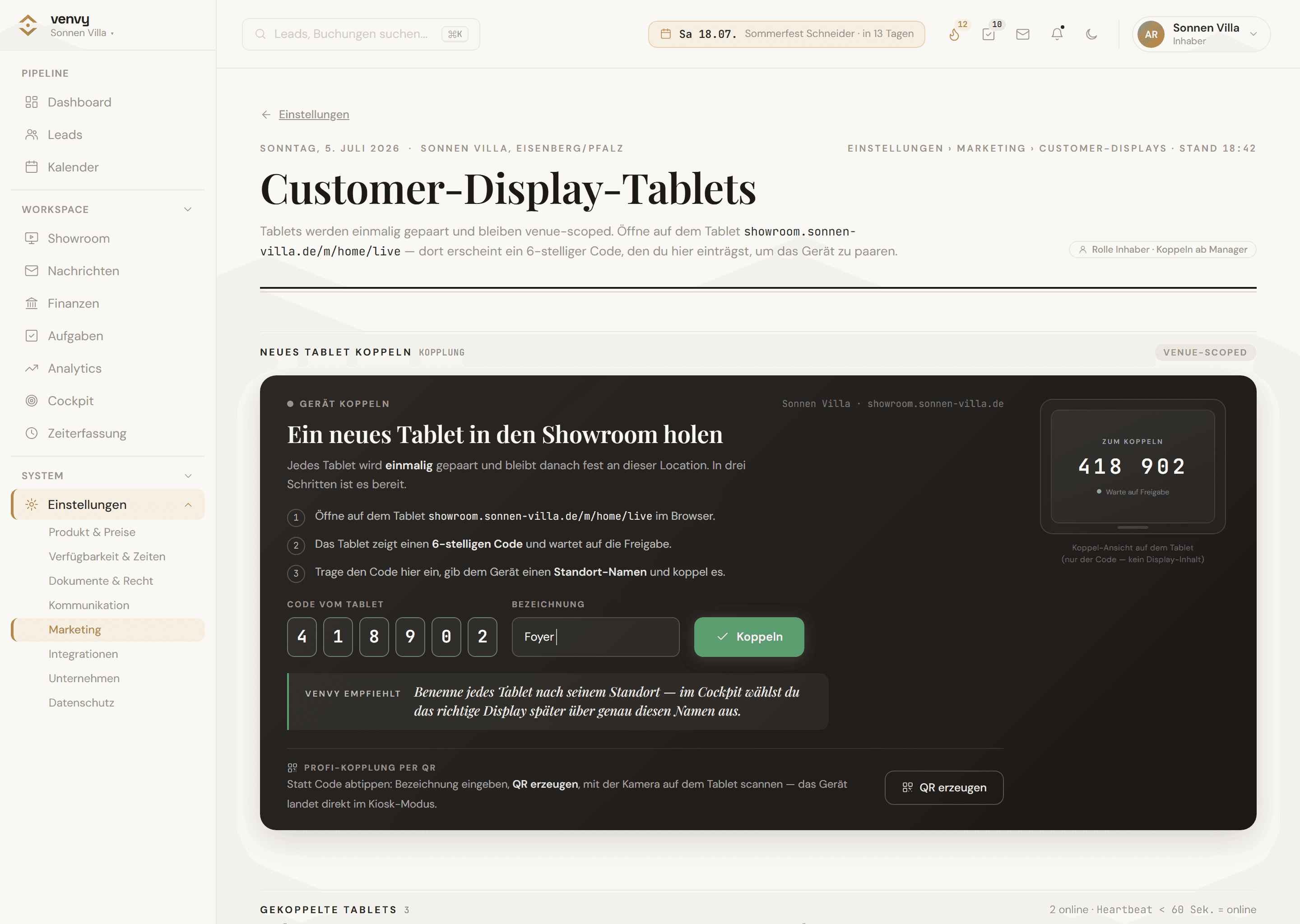This screenshot has width=1300, height=924.
Task: Click the Leads, Buchungen suchen search field
Action: [361, 34]
